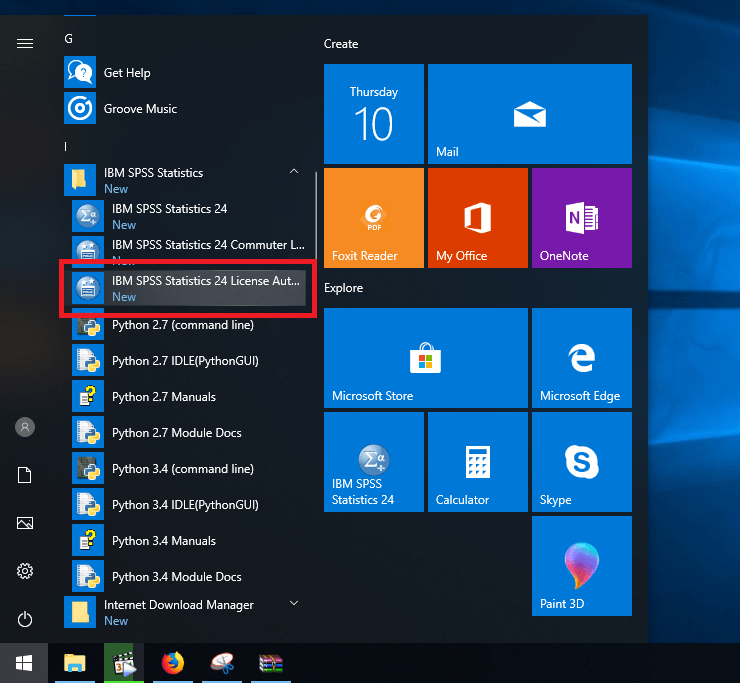Open the Thursday 10 calendar tile
Screen dimensions: 740x683
pos(374,114)
